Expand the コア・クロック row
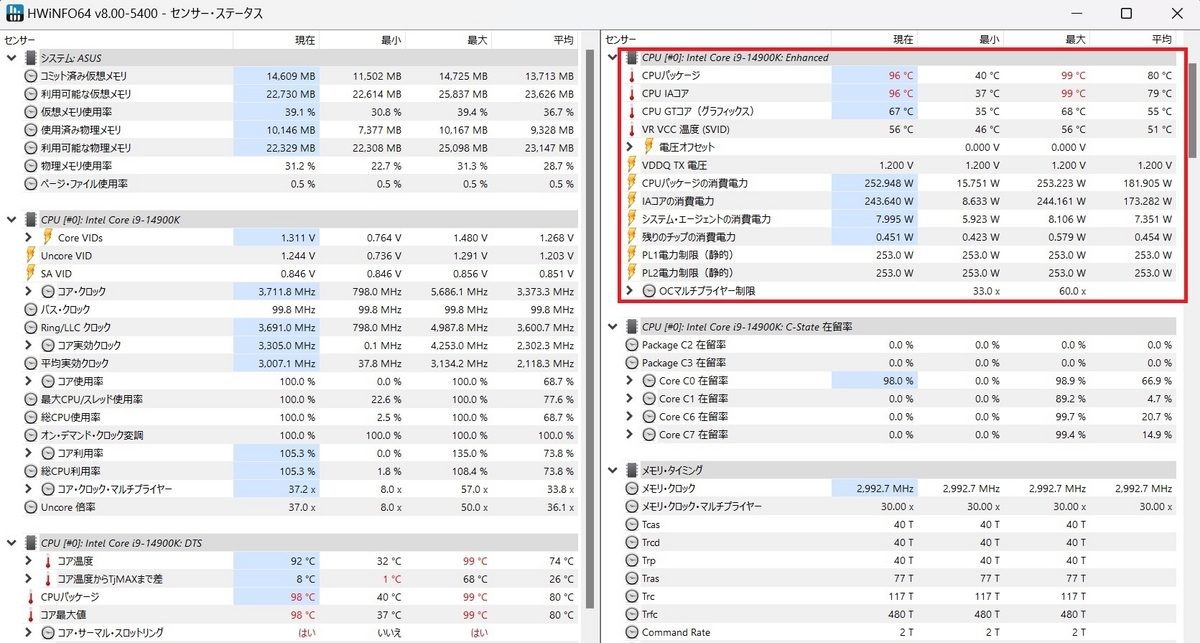This screenshot has width=1200, height=643. click(x=30, y=292)
